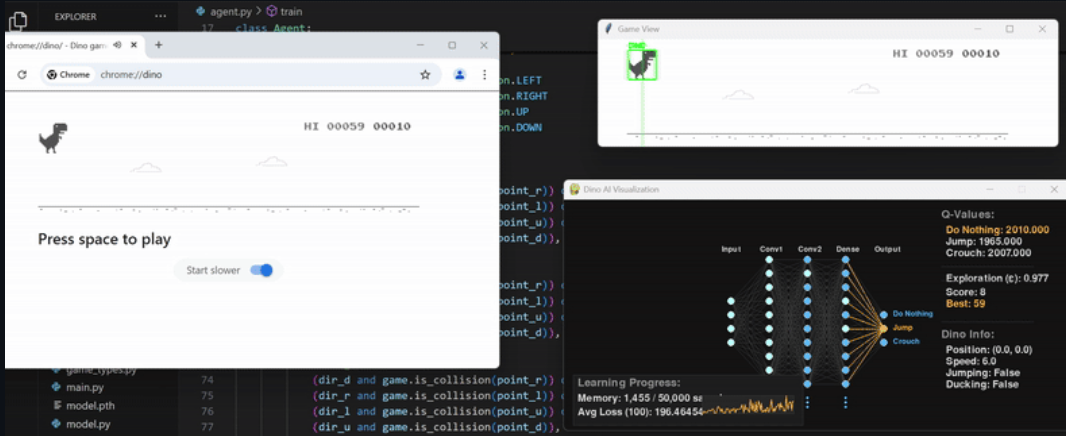
Task: Click the Do Nothing output node label
Action: 912,314
